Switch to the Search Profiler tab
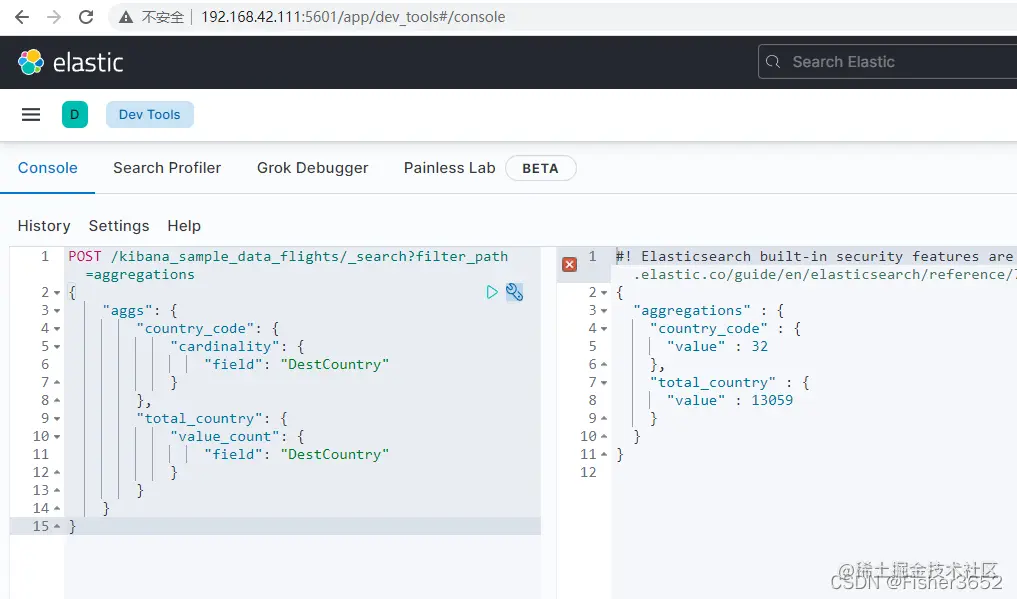 point(167,168)
